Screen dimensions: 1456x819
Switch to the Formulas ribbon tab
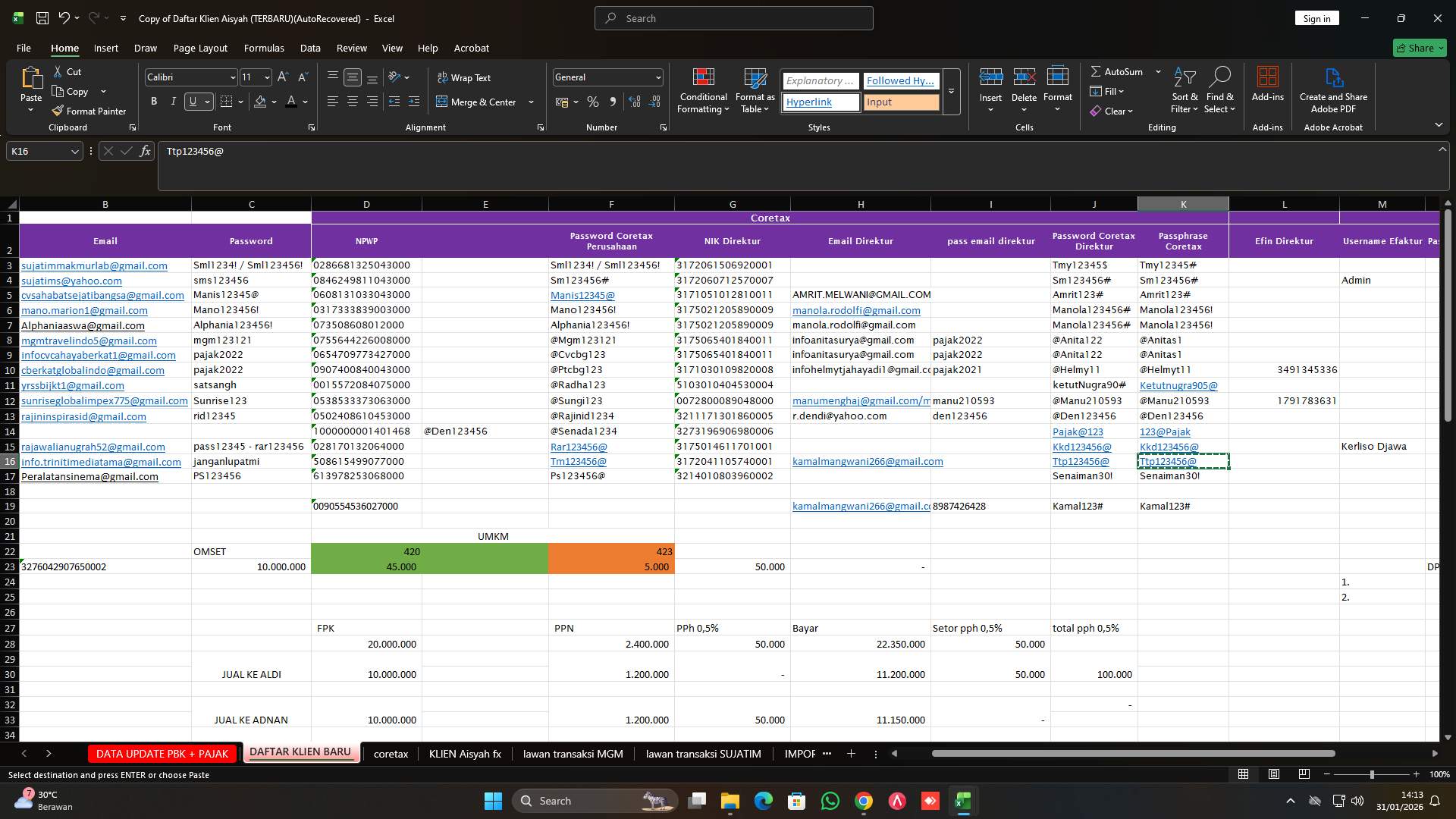[x=263, y=48]
